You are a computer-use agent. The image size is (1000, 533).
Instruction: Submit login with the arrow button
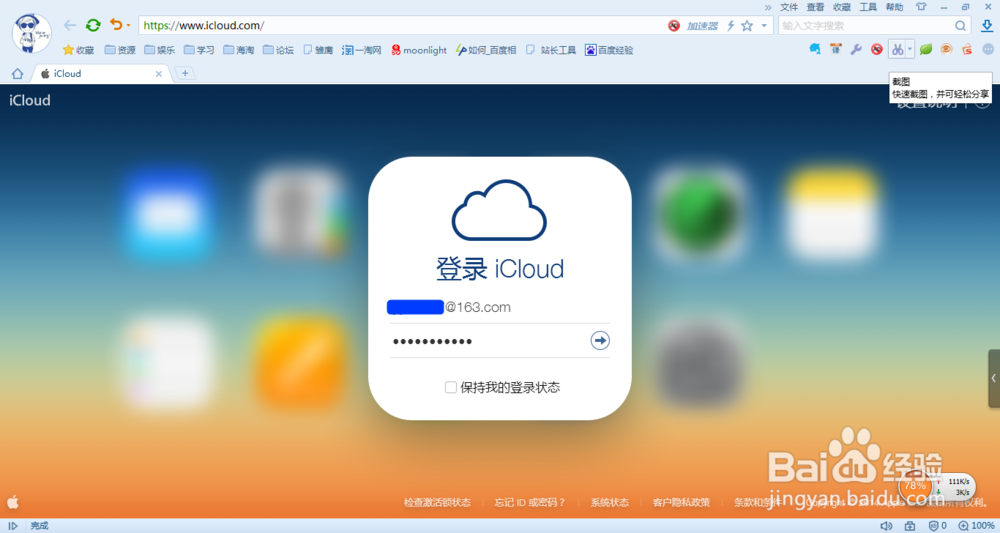[599, 340]
